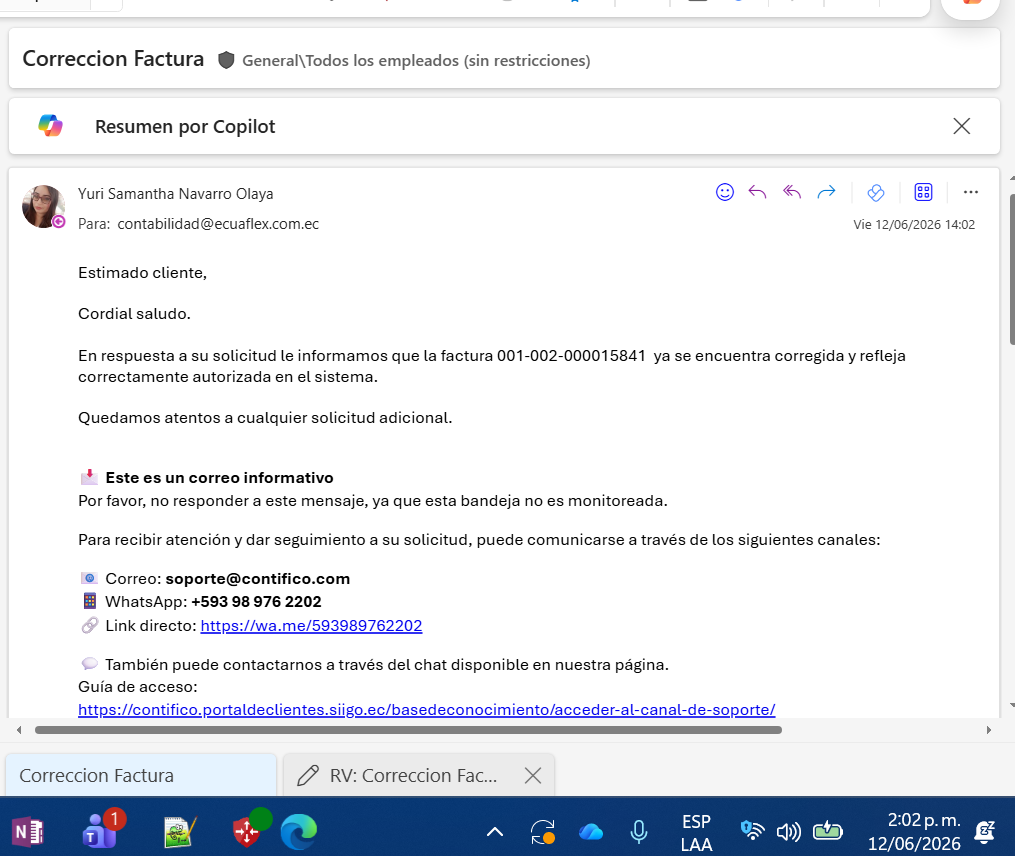
Task: Click the sync status tray icon
Action: coord(542,832)
